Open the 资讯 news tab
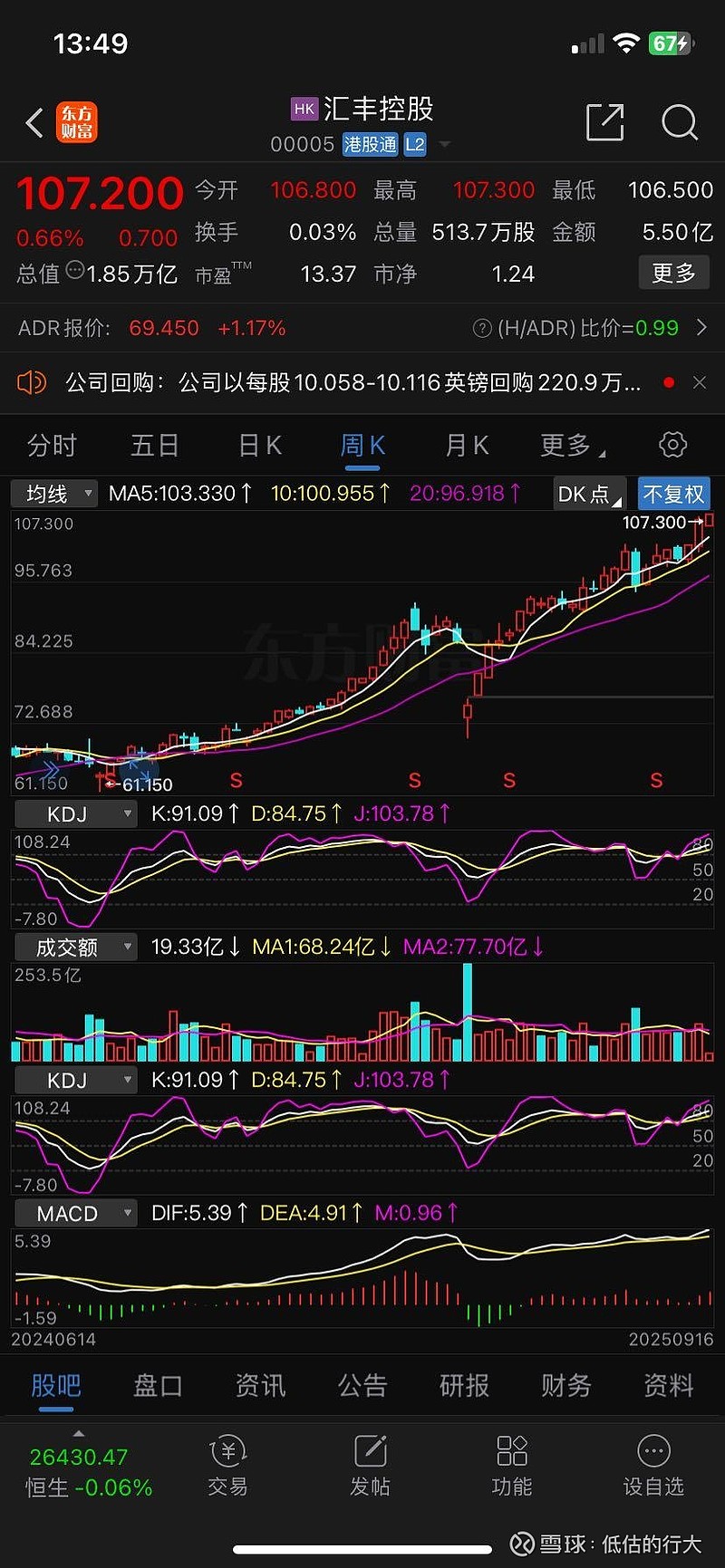Image resolution: width=725 pixels, height=1568 pixels. 260,1385
